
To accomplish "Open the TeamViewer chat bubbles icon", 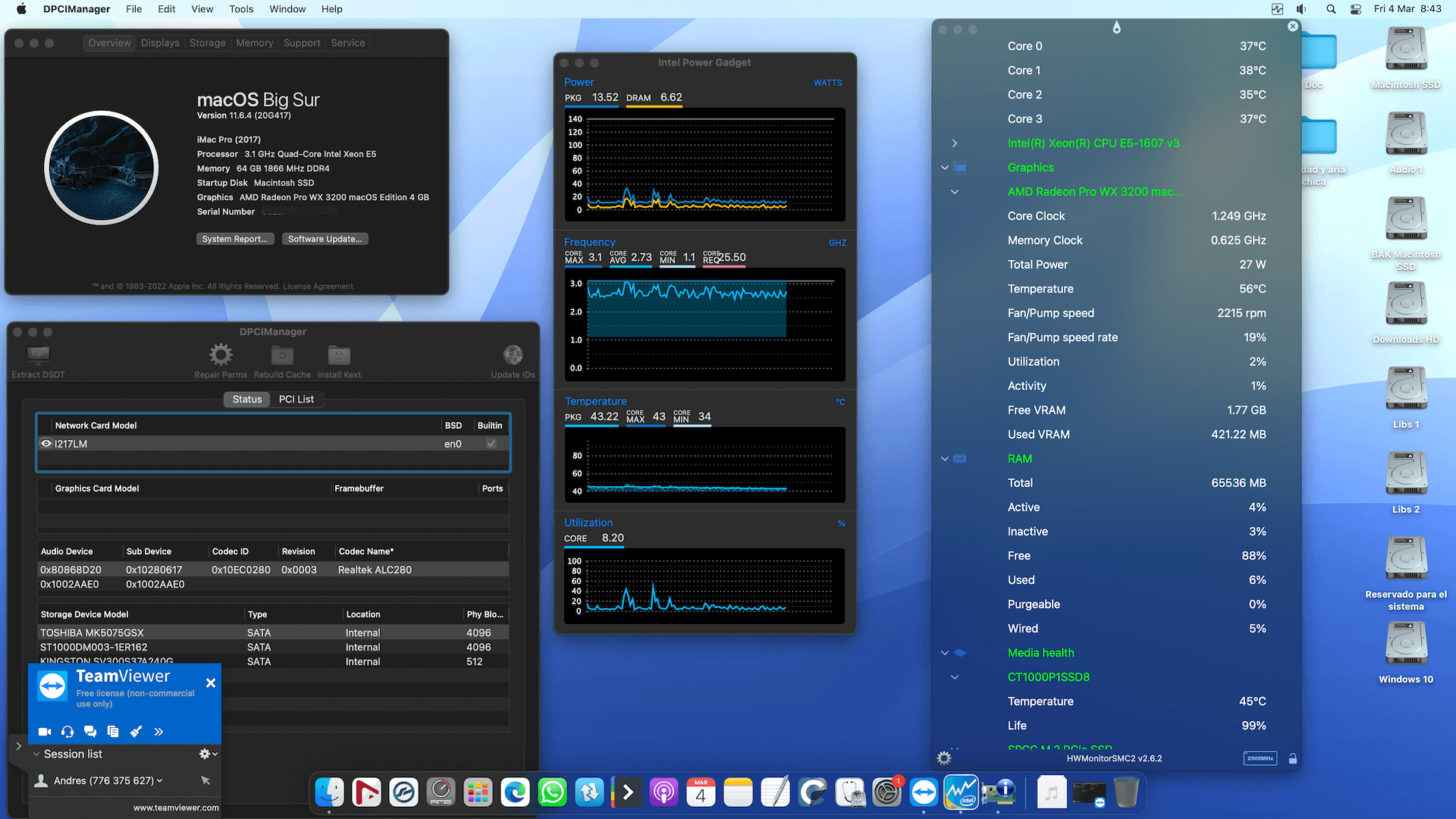I will 90,732.
